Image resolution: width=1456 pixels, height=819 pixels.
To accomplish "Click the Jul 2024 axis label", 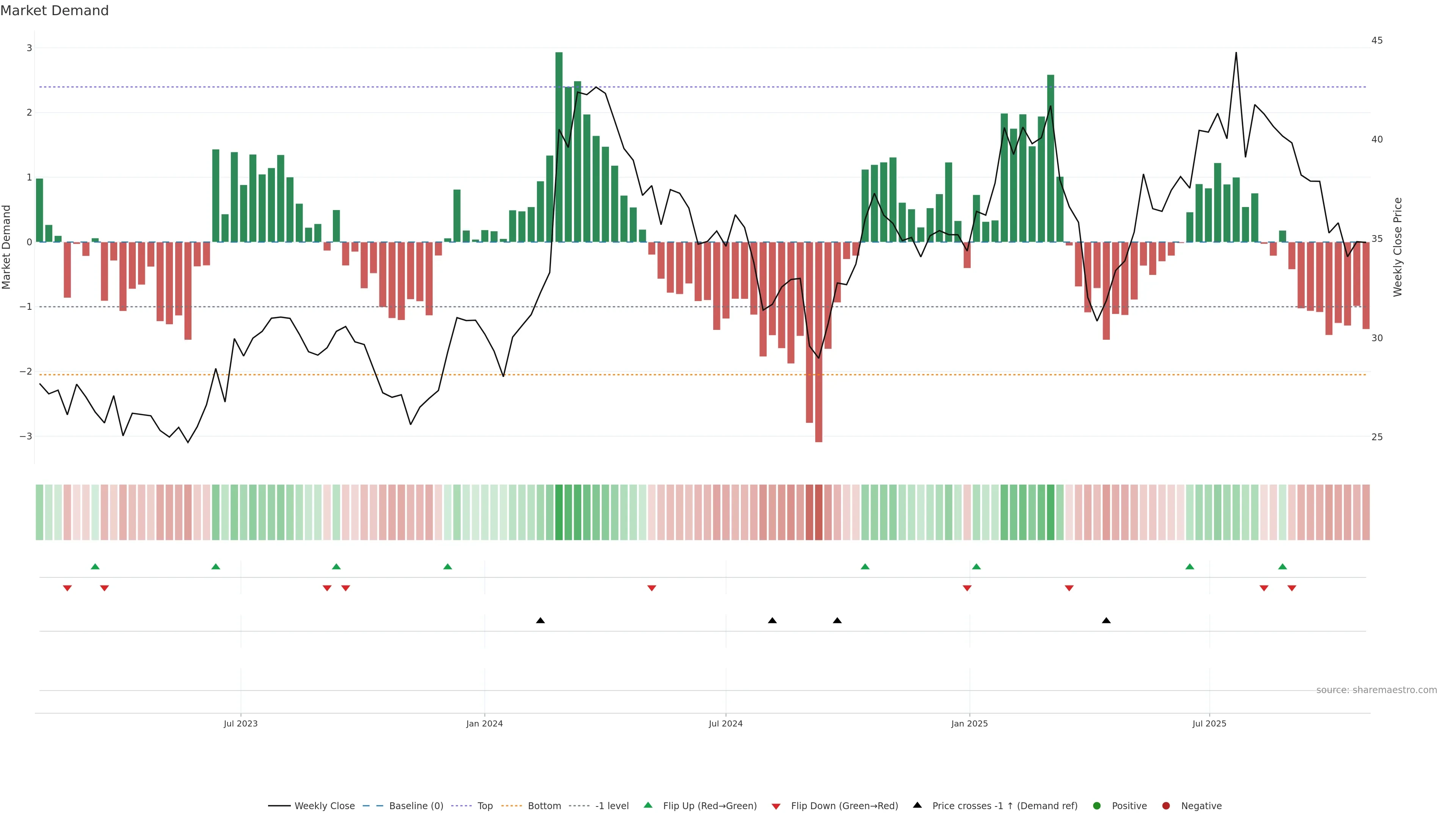I will tap(726, 723).
